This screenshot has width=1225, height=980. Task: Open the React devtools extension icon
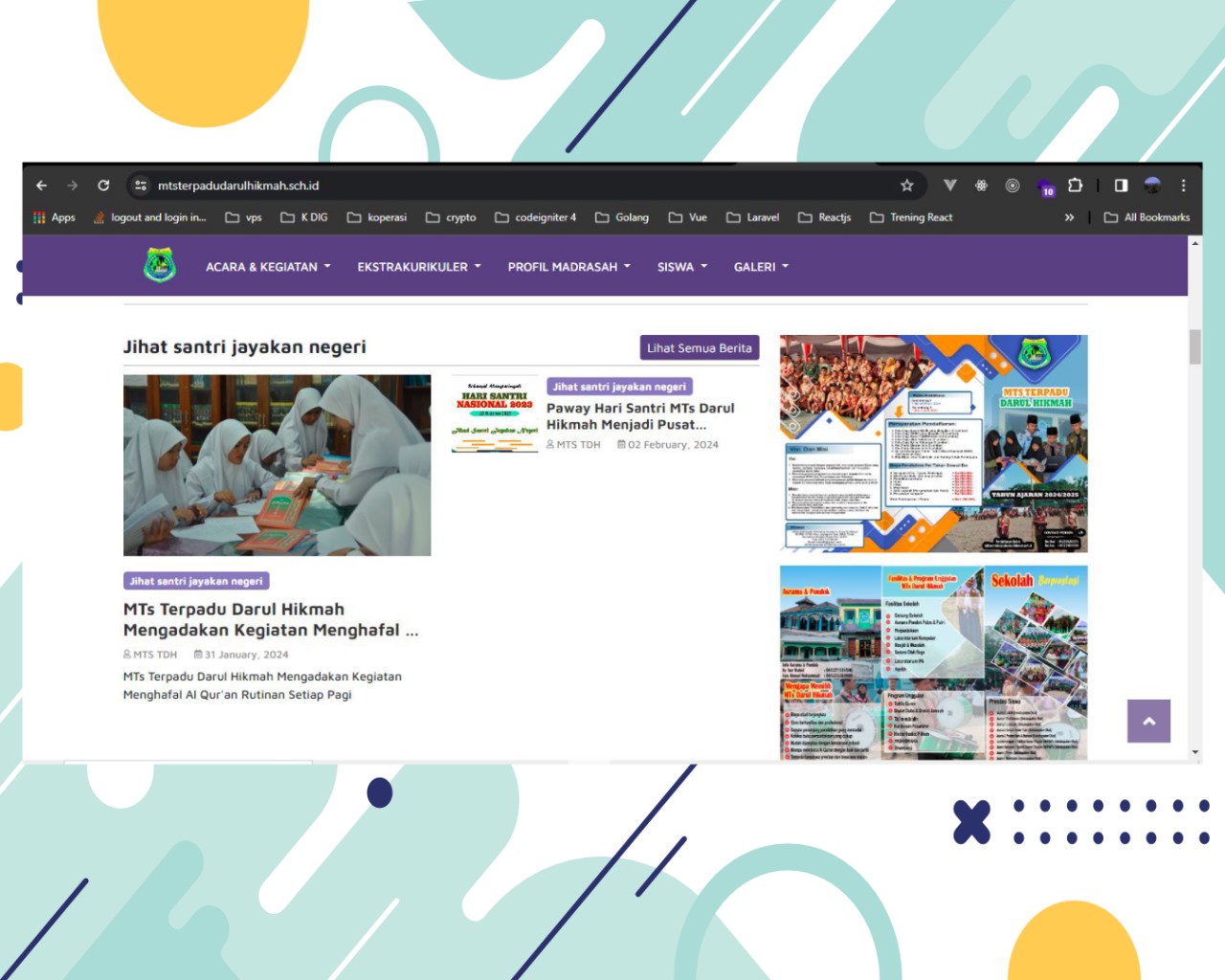coord(981,186)
